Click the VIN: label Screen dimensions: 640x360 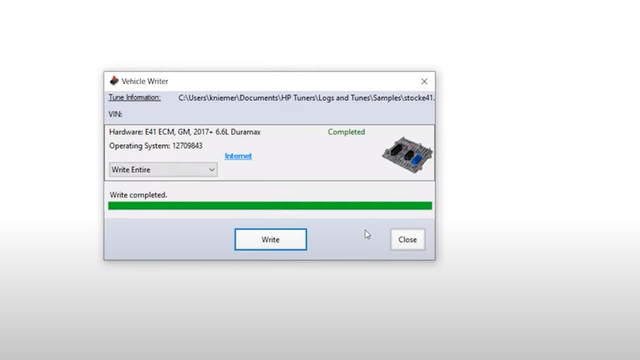(x=115, y=114)
